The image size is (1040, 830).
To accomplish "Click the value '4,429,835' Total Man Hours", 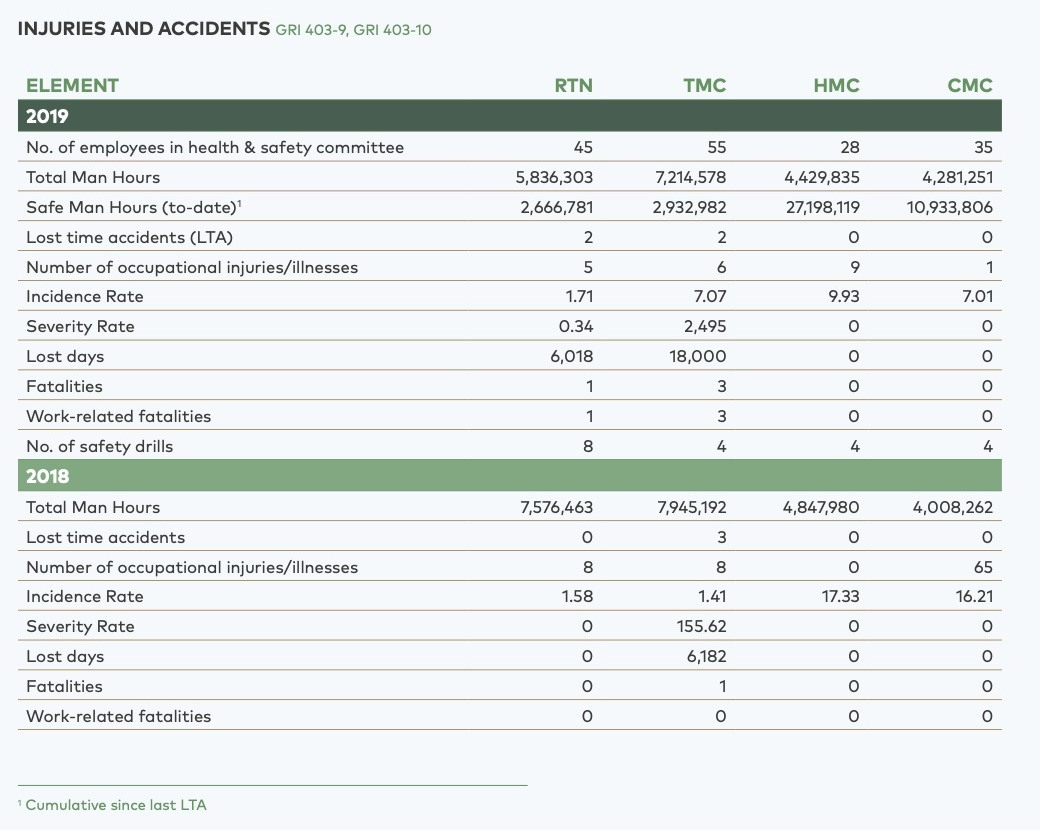I will [x=822, y=177].
